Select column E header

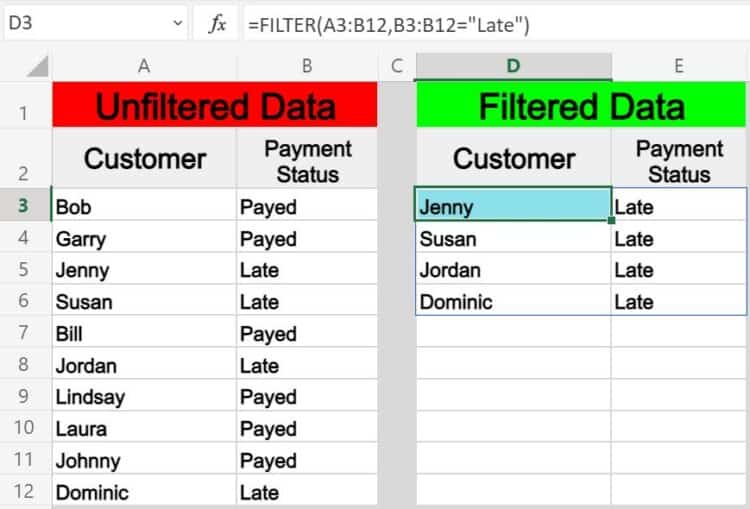(679, 66)
